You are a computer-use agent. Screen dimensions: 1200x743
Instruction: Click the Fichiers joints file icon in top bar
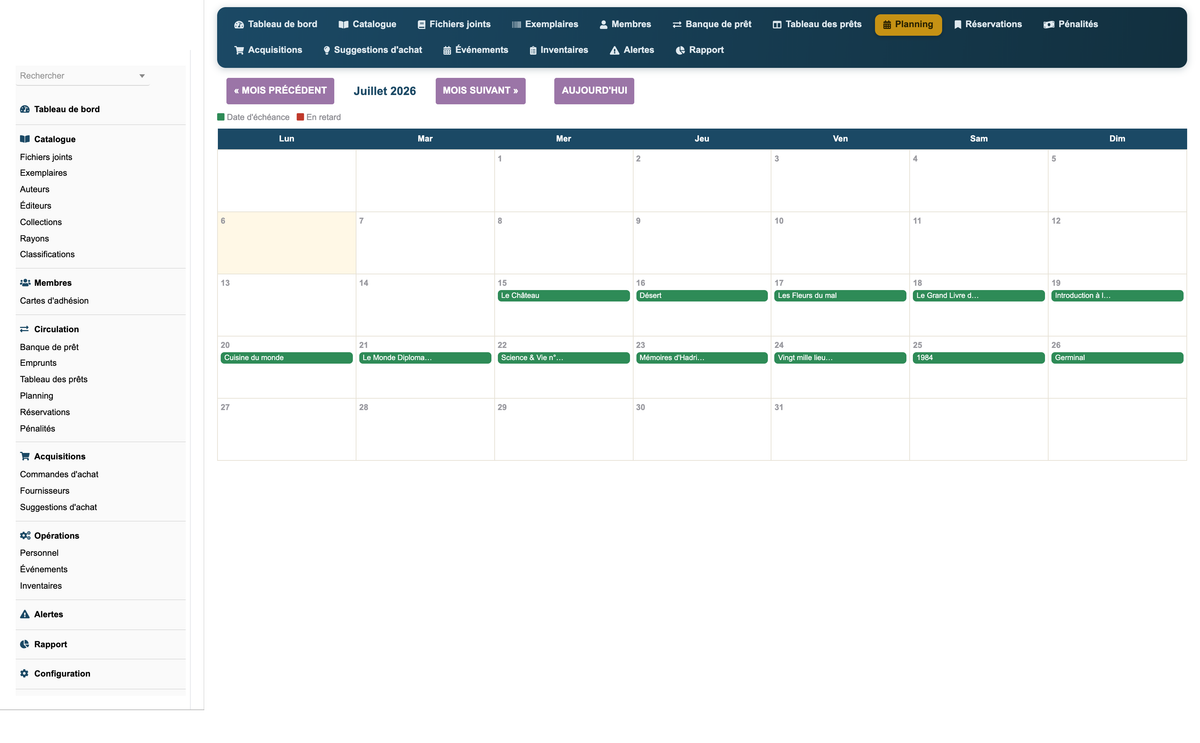(421, 25)
